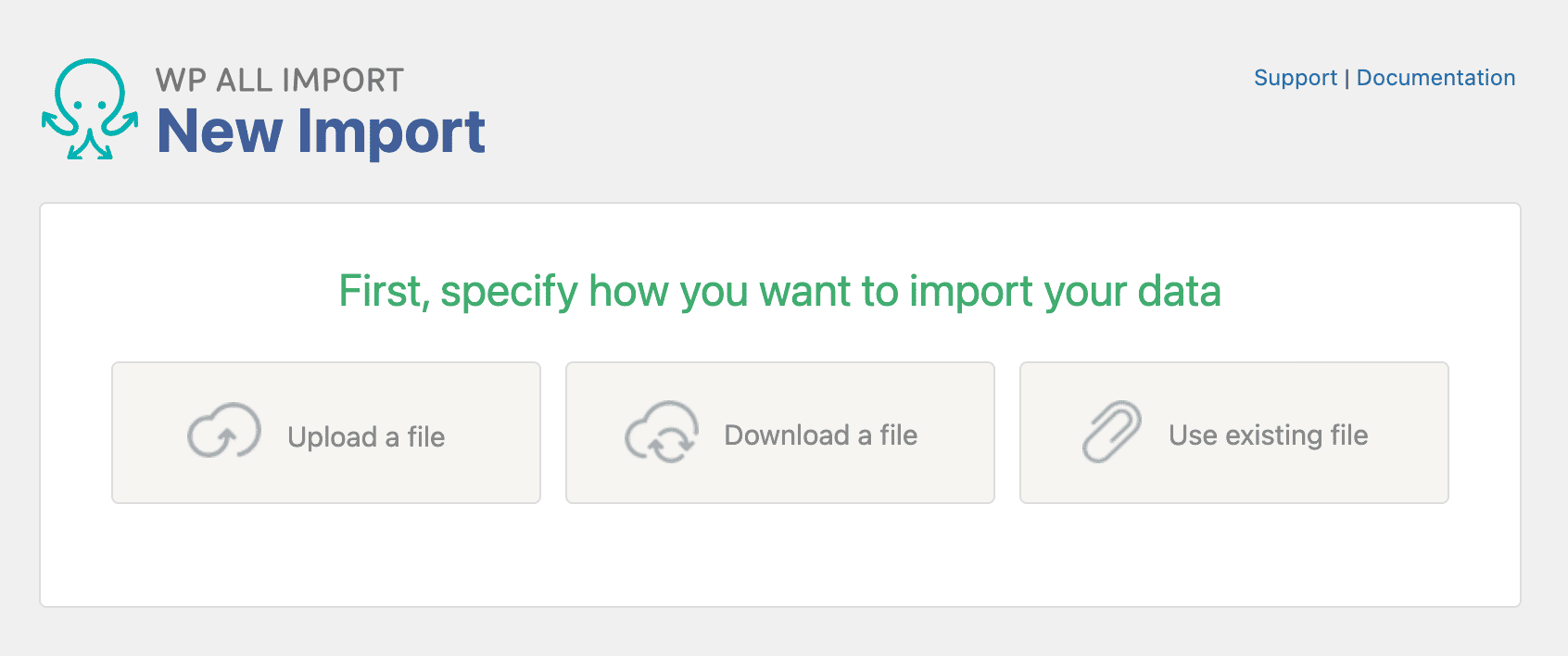Viewport: 1568px width, 656px height.
Task: Choose the Upload a file option
Action: [x=326, y=433]
